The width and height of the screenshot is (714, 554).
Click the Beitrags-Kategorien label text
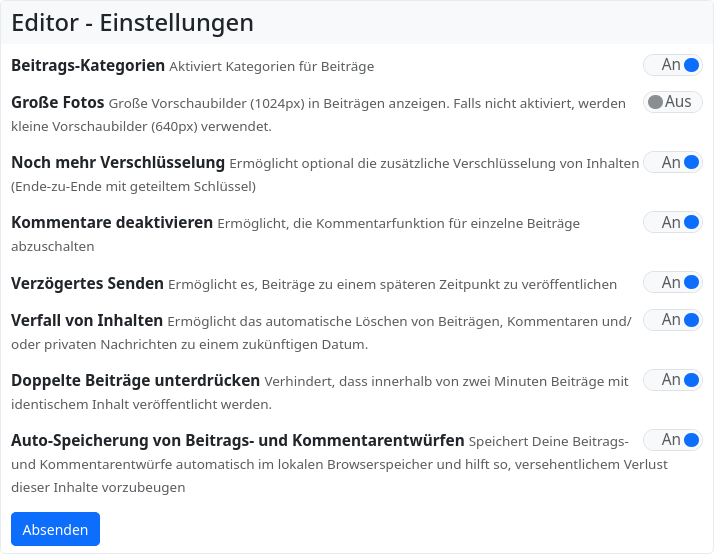pyautogui.click(x=88, y=65)
